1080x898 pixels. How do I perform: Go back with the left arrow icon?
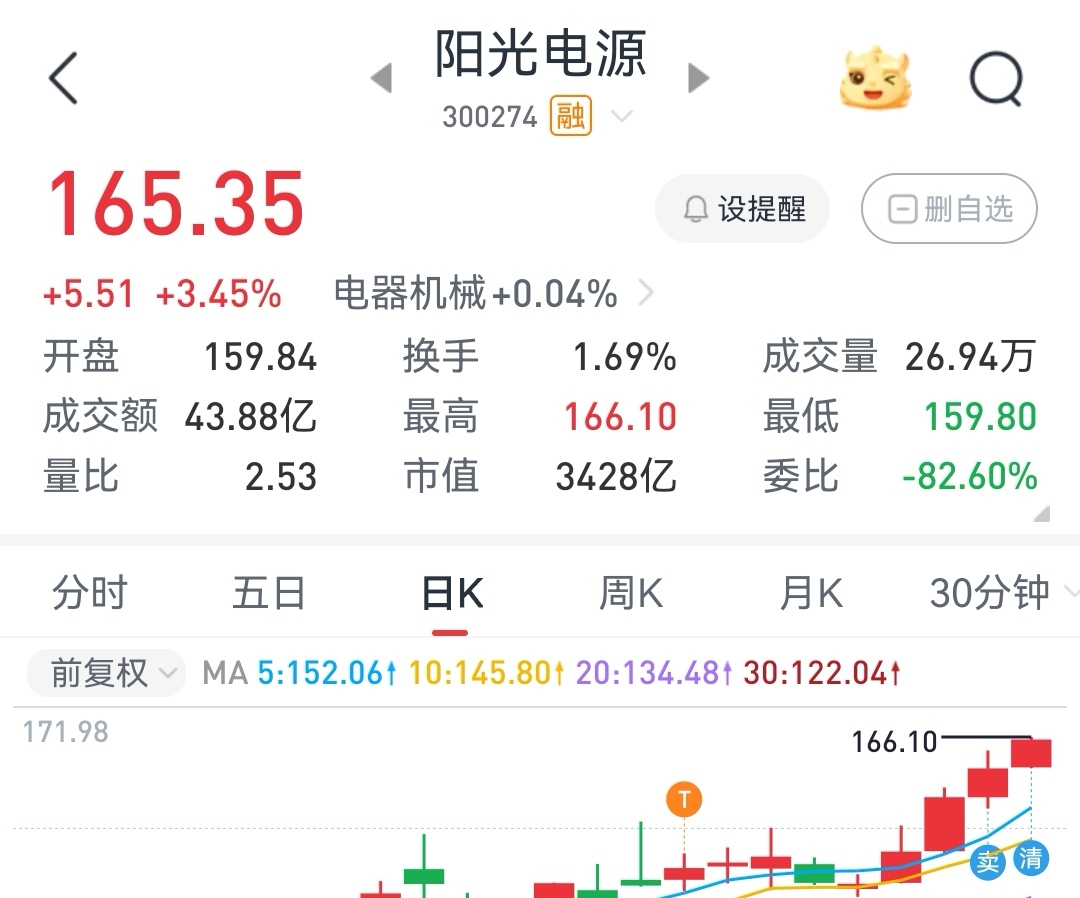pyautogui.click(x=63, y=78)
